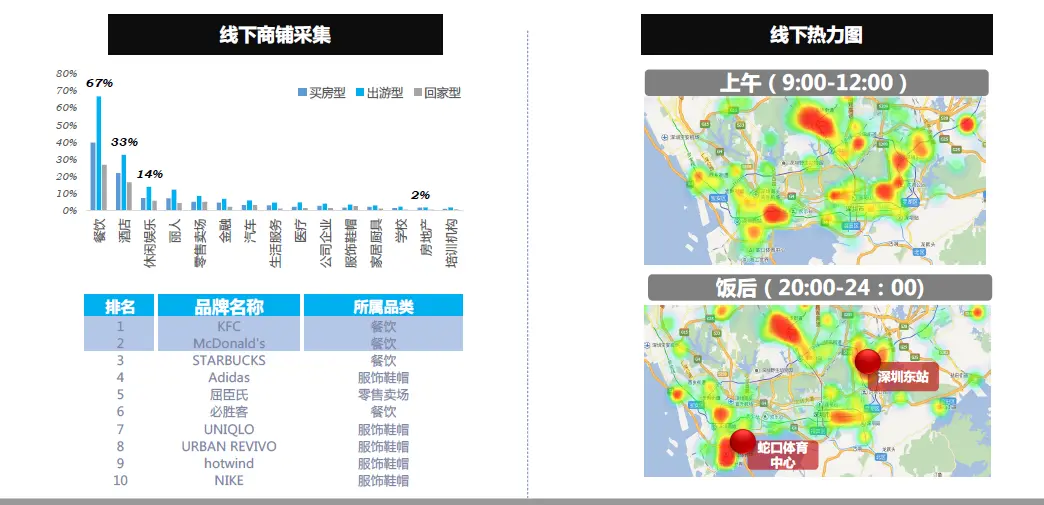Click the 餐饮 category cell in KFC row
The image size is (1044, 505).
point(384,326)
